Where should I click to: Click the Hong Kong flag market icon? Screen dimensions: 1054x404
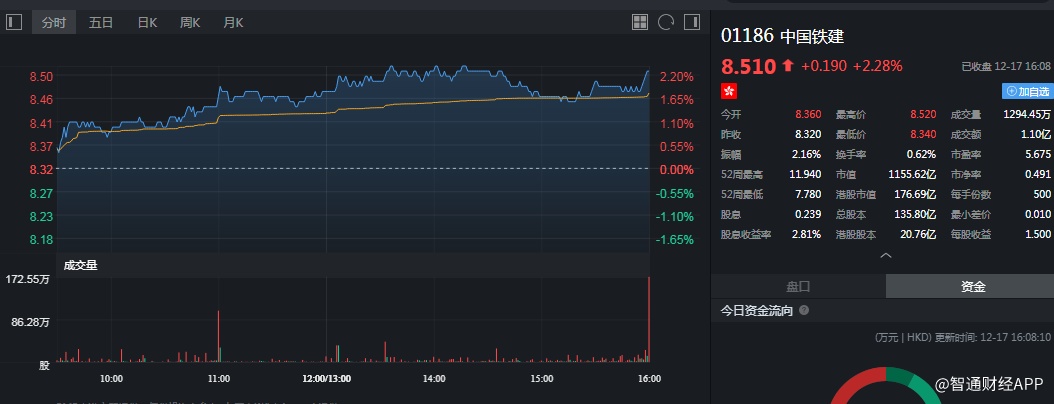[729, 91]
